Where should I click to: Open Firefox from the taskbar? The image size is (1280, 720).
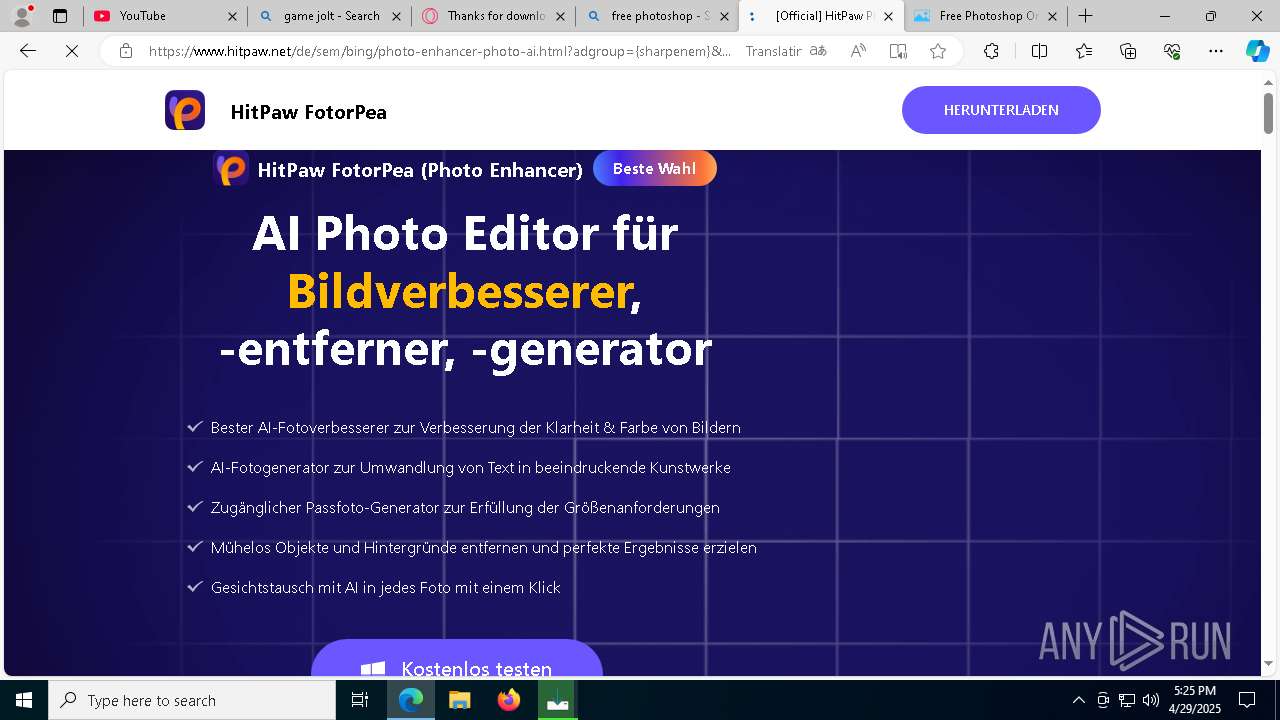tap(508, 700)
